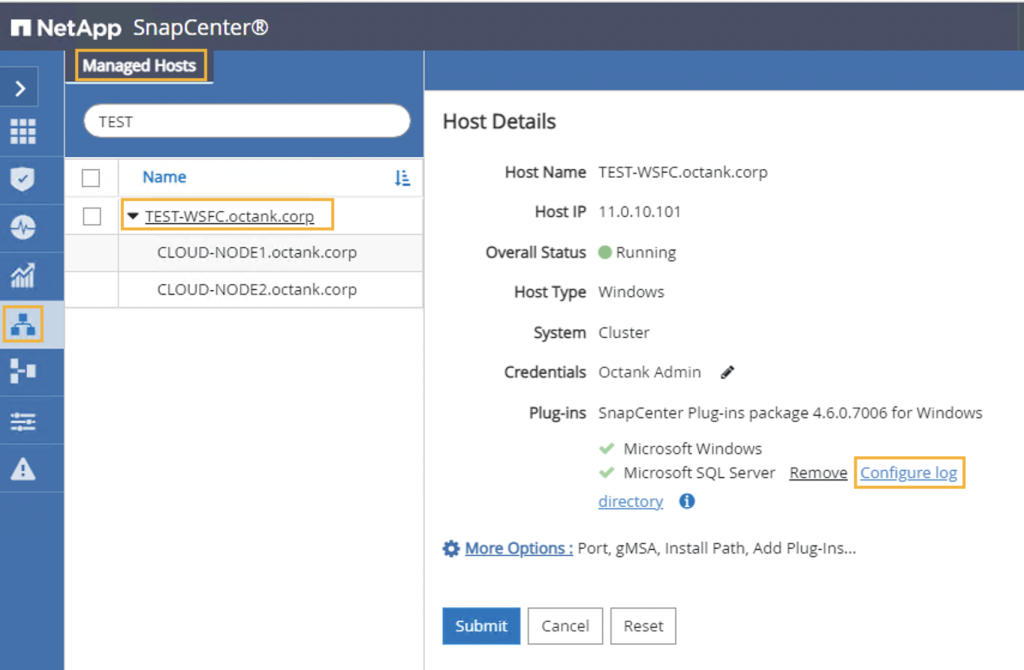Open Storage Systems icon in sidebar
Image resolution: width=1024 pixels, height=670 pixels.
(x=20, y=371)
